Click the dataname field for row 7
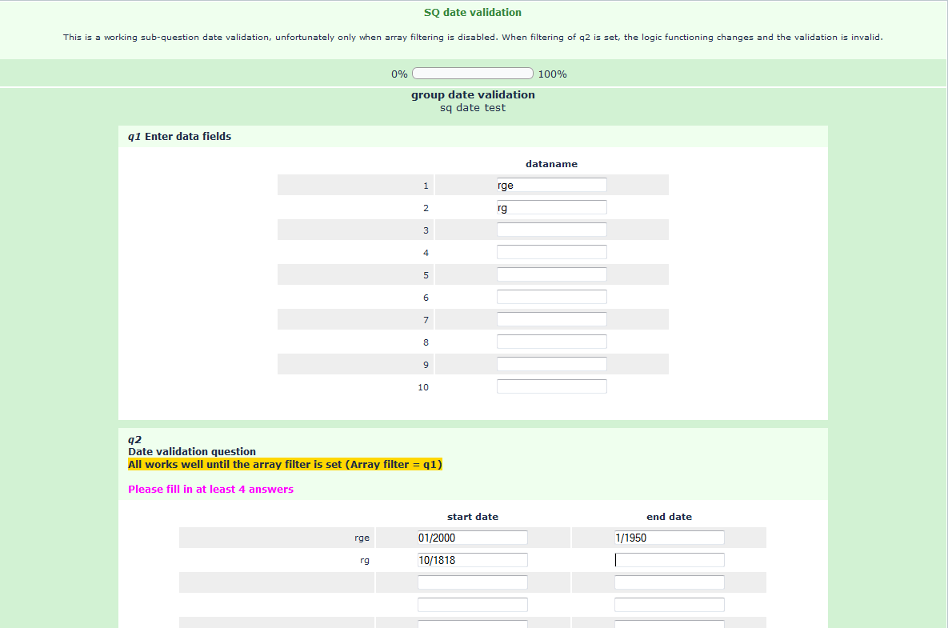Viewport: 948px width, 628px height. 551,319
